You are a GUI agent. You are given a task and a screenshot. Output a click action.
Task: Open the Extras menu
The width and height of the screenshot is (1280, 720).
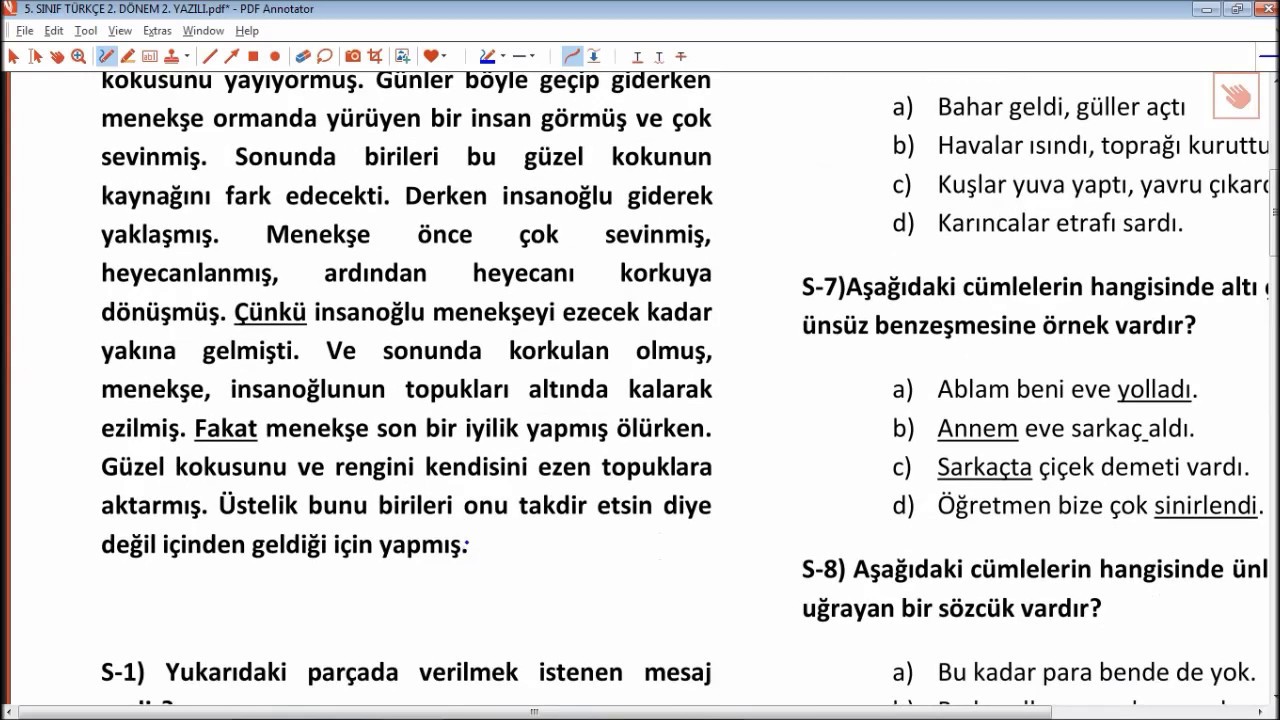click(x=157, y=31)
